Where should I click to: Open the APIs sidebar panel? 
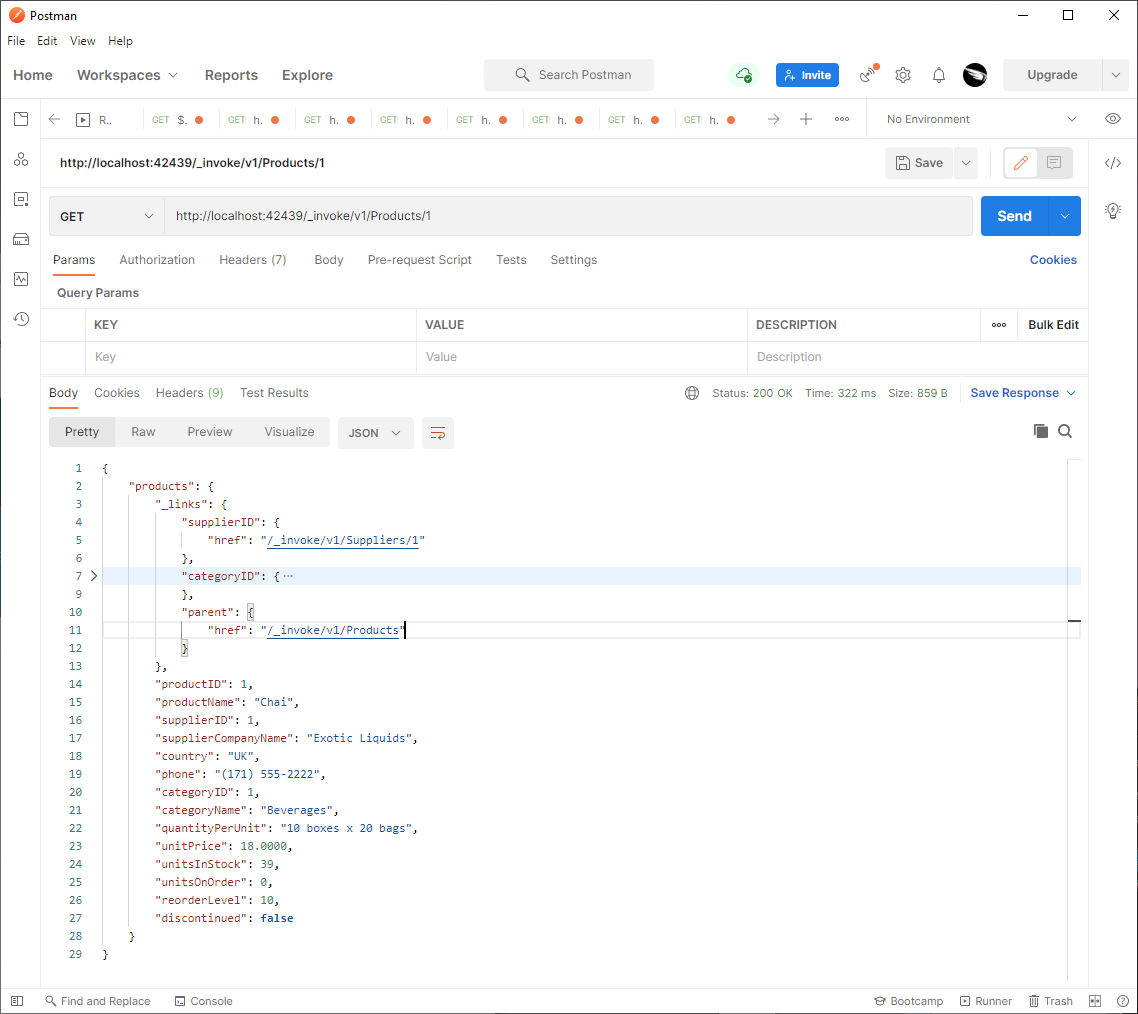(21, 158)
